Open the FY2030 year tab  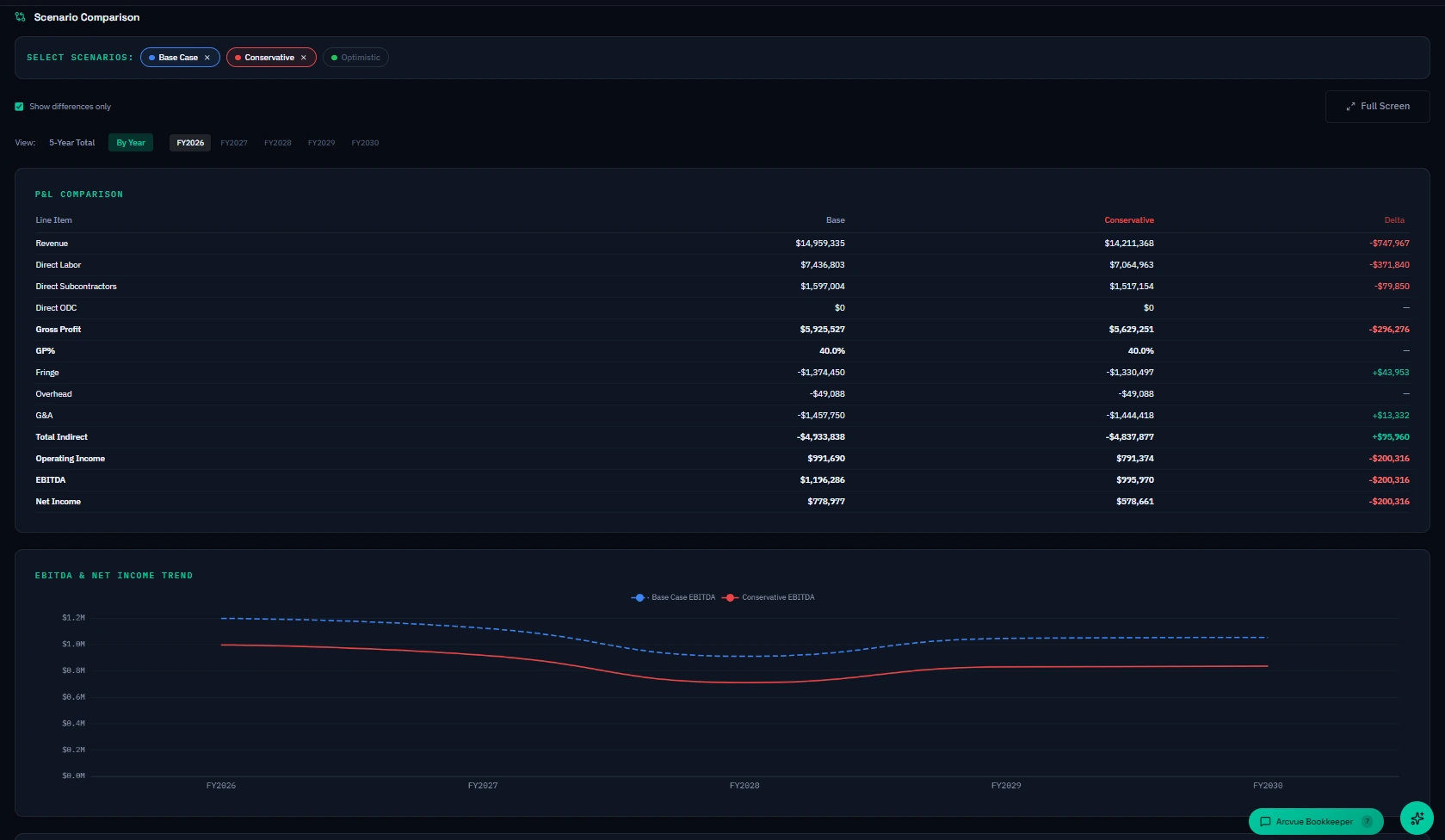click(365, 143)
